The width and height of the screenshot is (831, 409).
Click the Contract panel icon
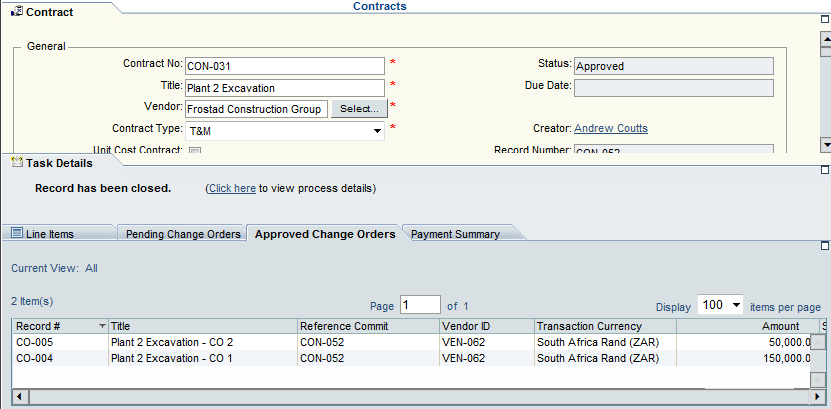[16, 12]
